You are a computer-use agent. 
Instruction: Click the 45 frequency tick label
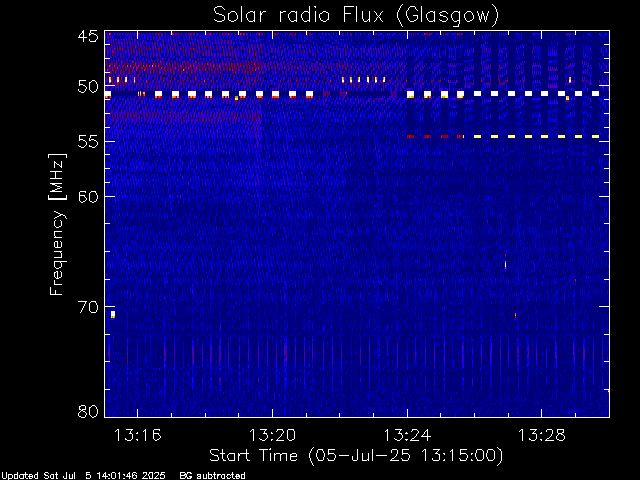point(88,36)
